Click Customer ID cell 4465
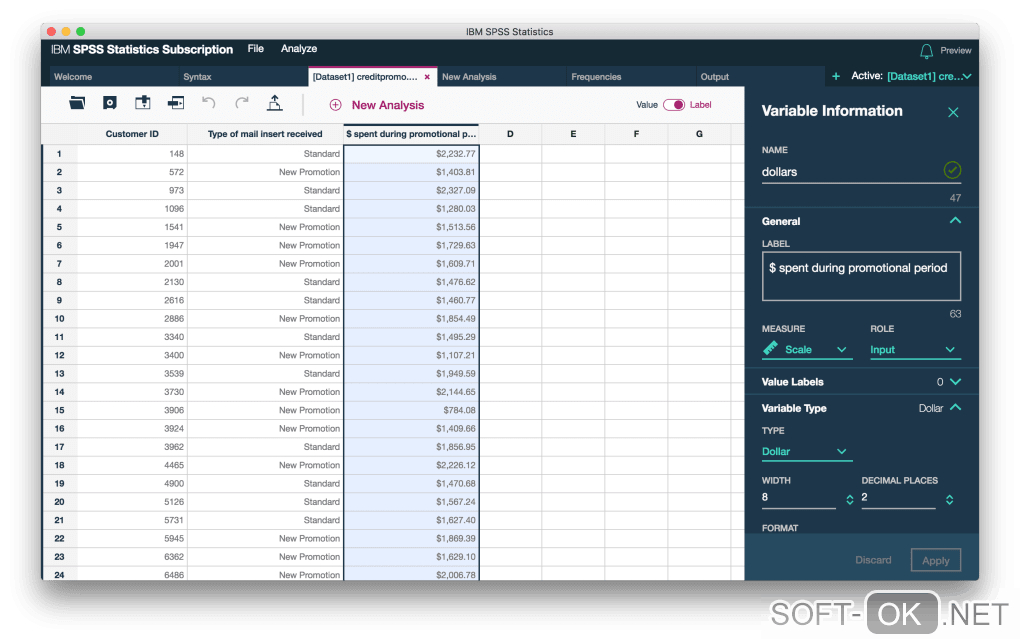Screen dimensions: 1020x639 (x=132, y=465)
